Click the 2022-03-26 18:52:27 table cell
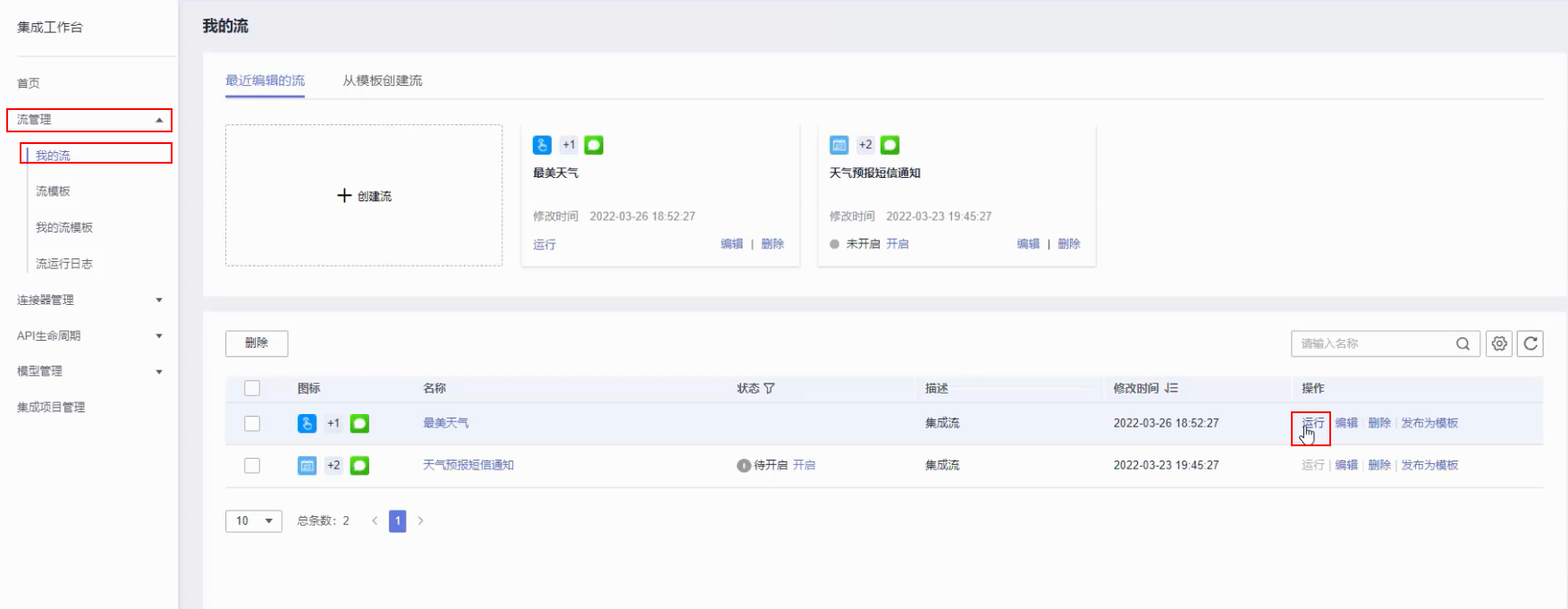This screenshot has height=609, width=1568. click(1166, 423)
